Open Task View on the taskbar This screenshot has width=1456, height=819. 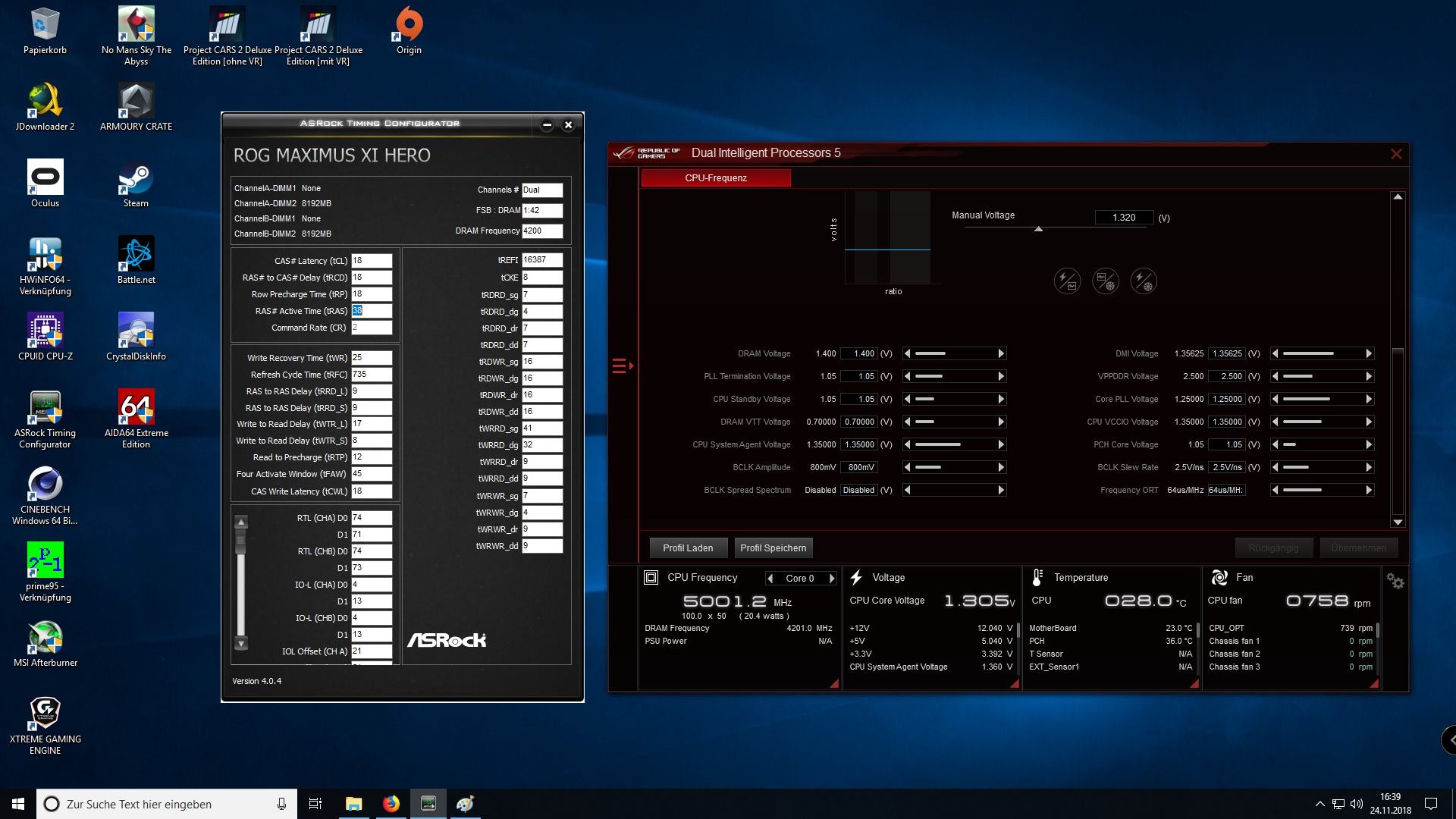point(315,804)
